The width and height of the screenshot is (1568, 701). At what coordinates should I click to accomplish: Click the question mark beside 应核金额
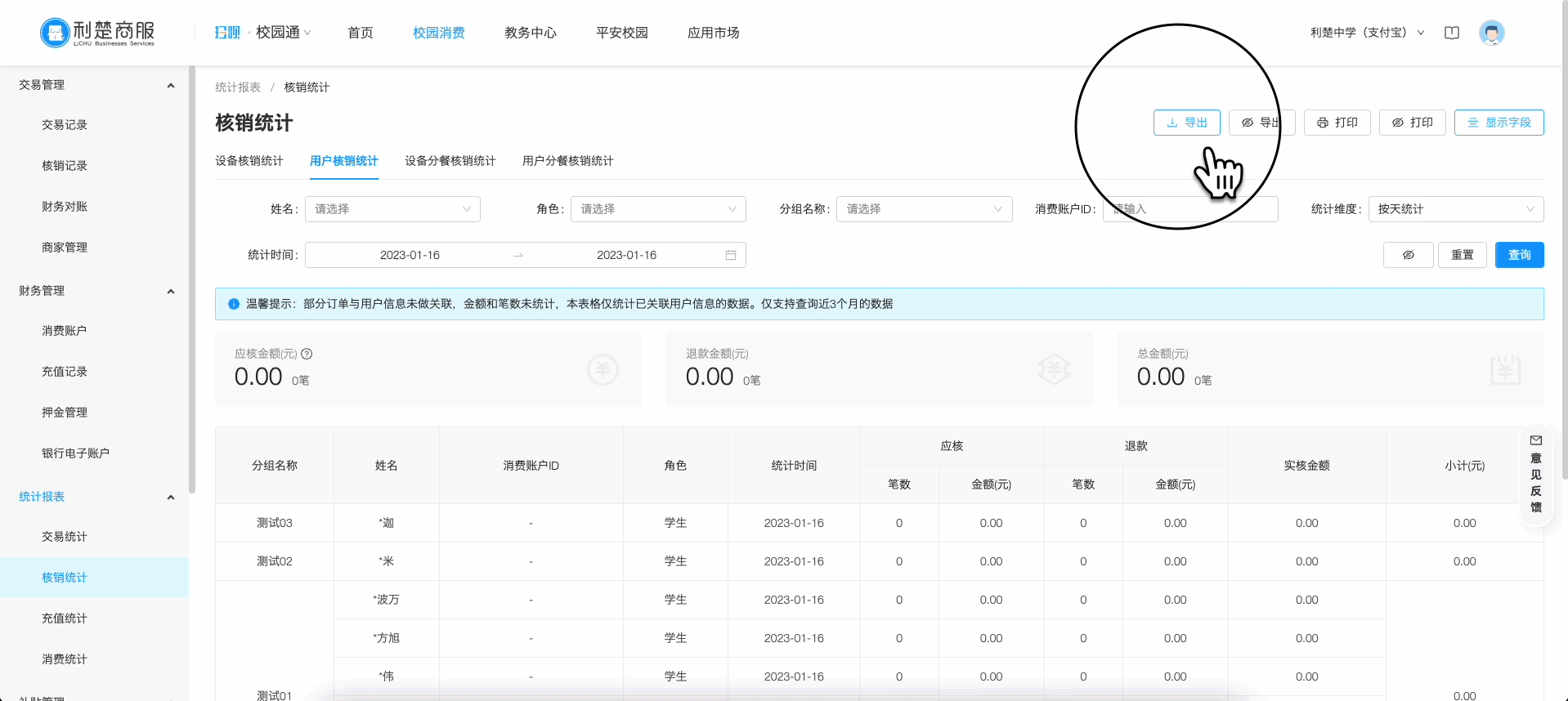307,354
